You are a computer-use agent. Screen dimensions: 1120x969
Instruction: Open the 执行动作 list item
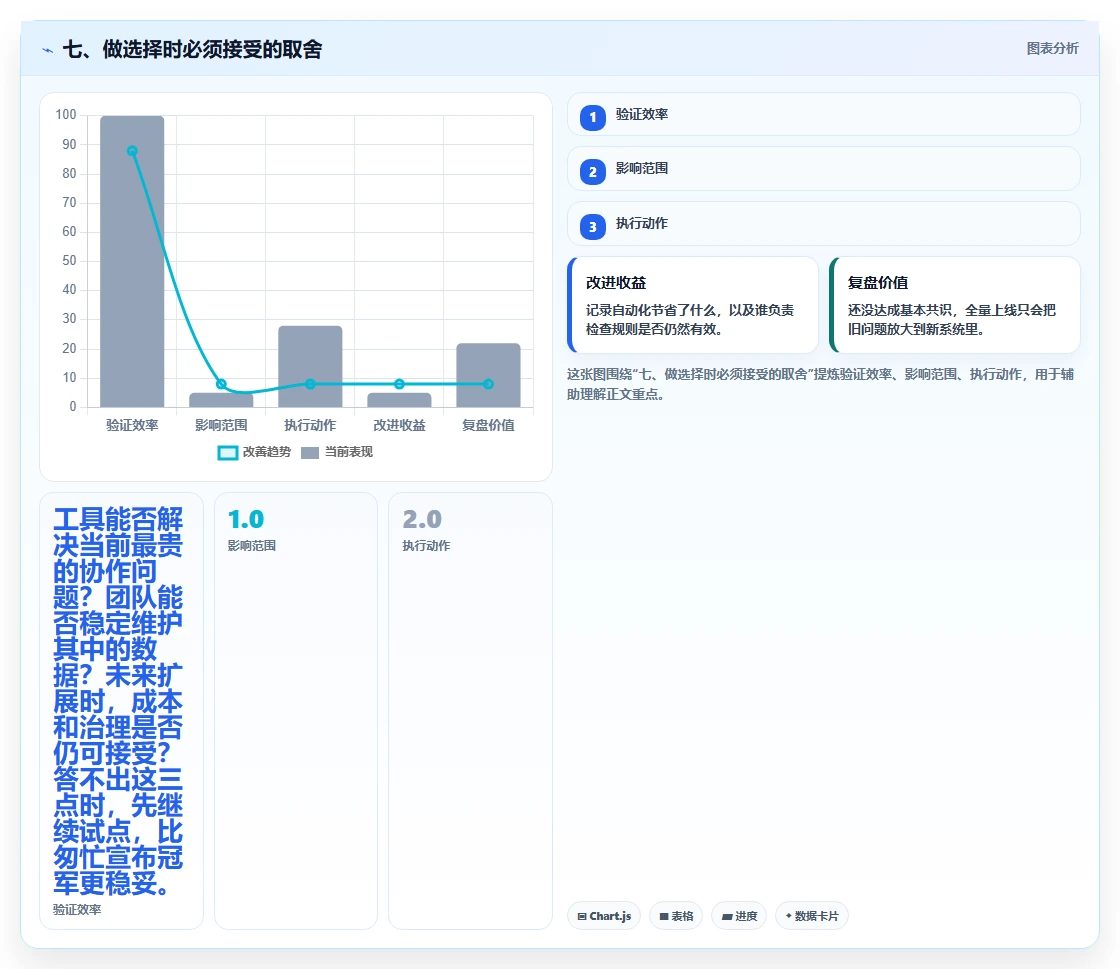(824, 224)
